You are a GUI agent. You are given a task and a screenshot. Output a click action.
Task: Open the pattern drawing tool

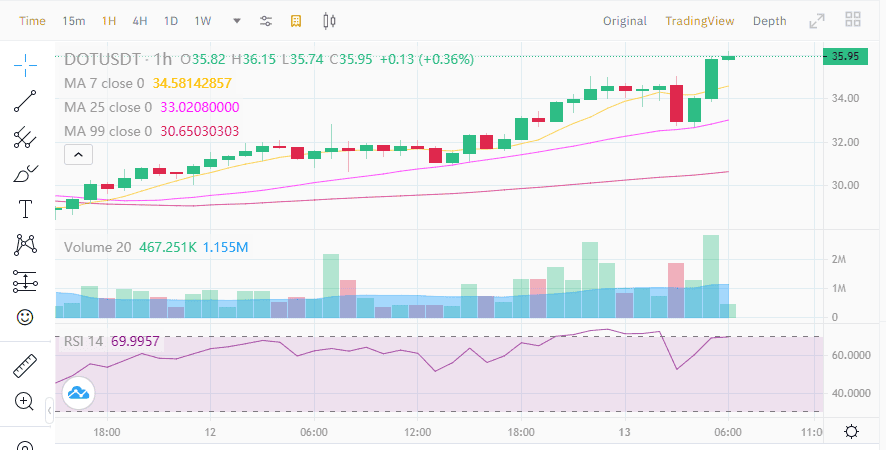(x=25, y=245)
